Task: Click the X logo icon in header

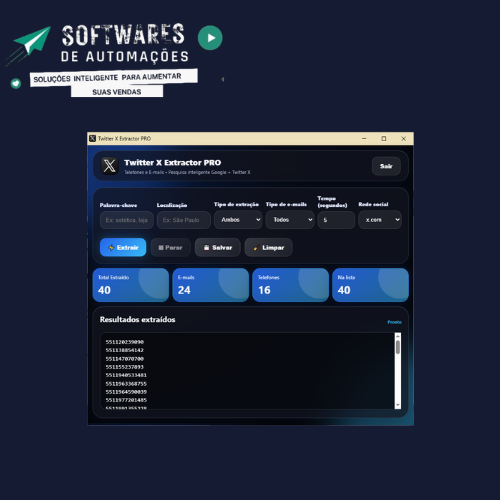Action: tap(110, 166)
